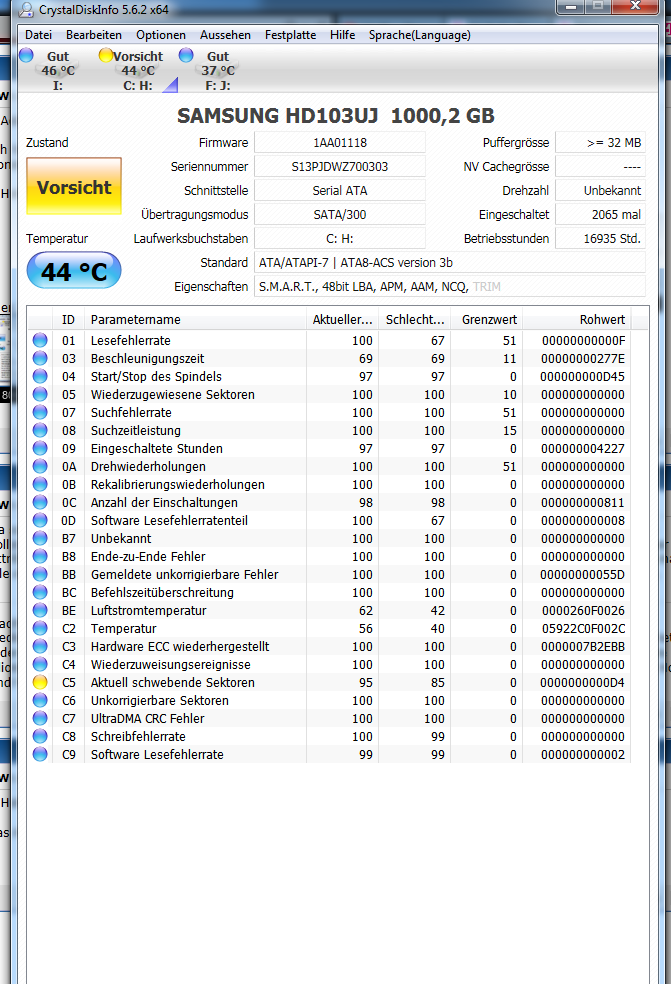The image size is (671, 984).
Task: Click the status icon of Luftstromtemperatur row
Action: pos(40,609)
